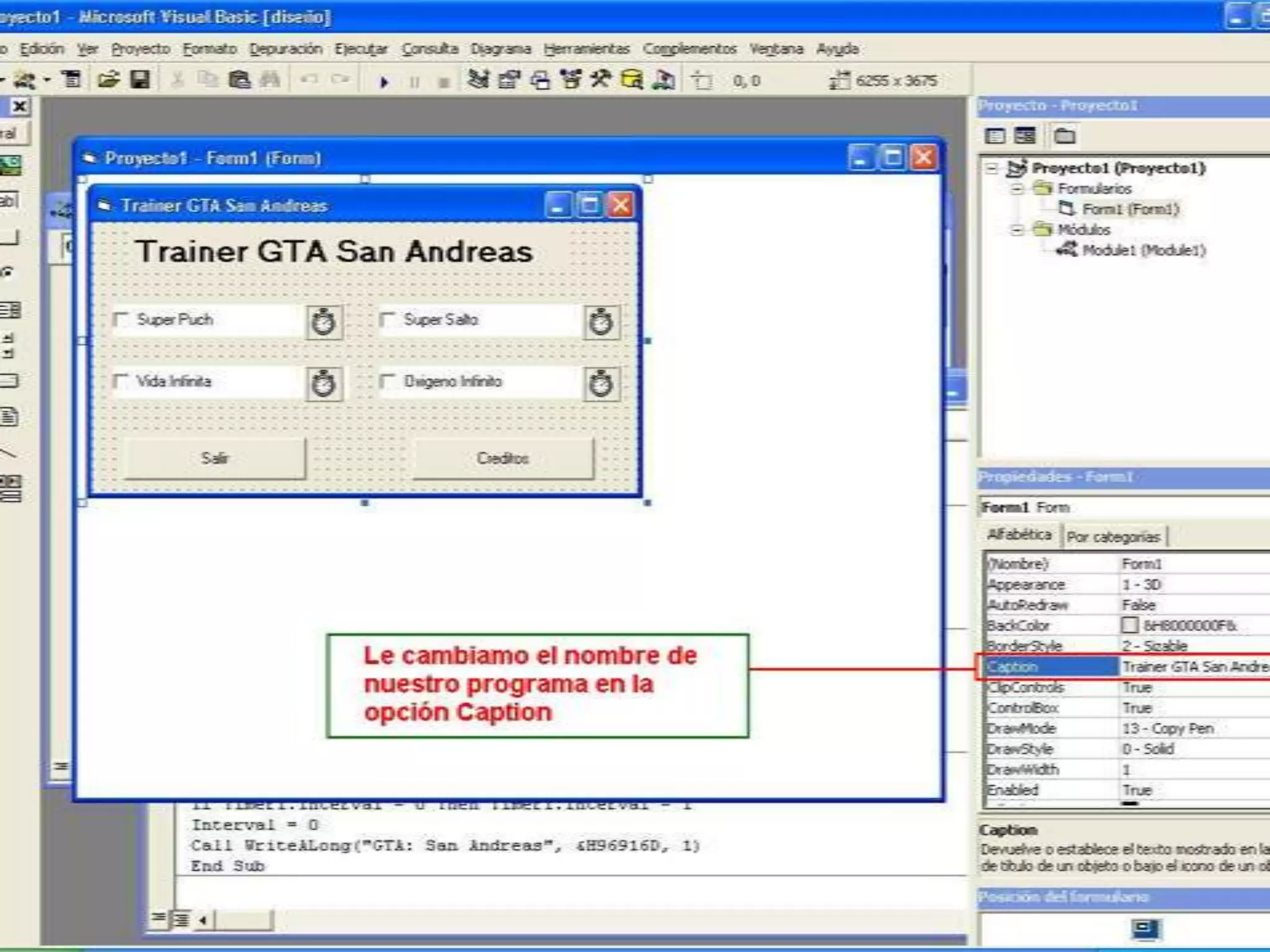
Task: Click the Salir button on the form
Action: click(215, 459)
